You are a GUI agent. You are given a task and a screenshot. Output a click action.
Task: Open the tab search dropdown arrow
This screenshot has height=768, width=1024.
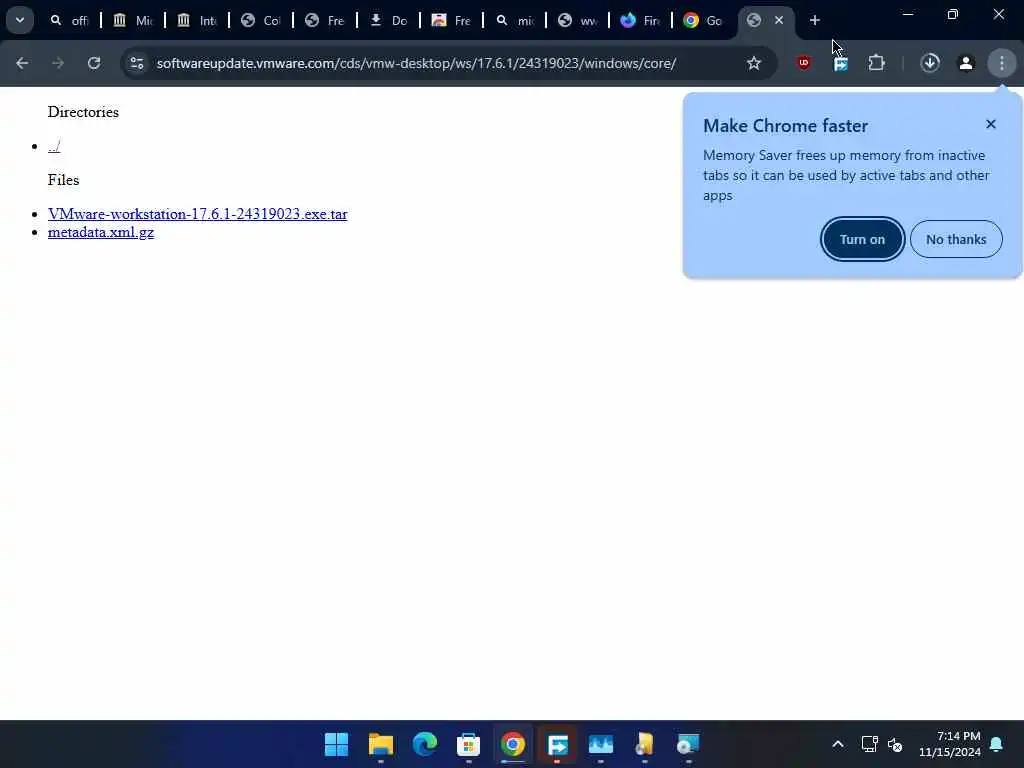20,20
